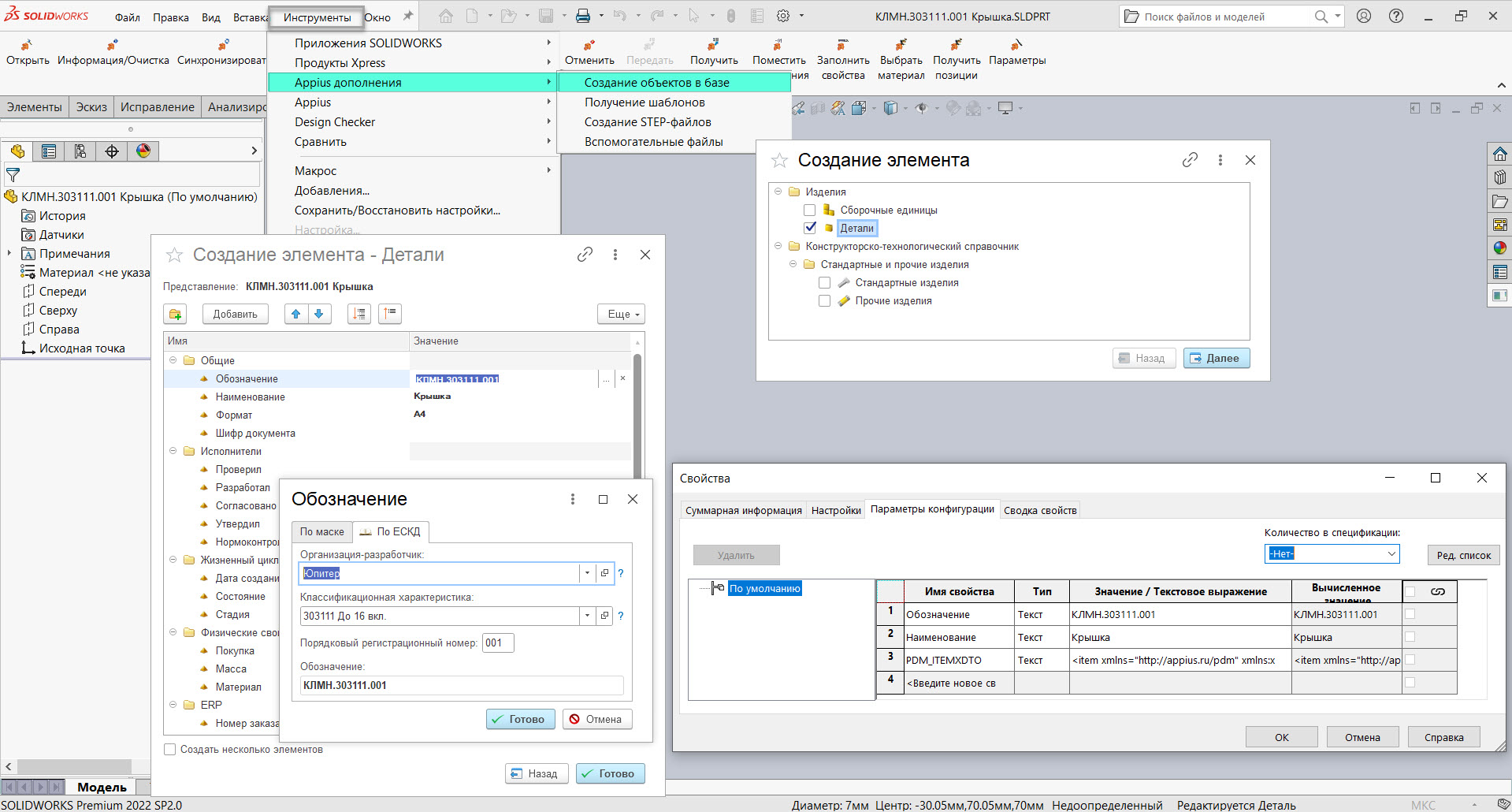
Task: Open the ConfigurationManager tab icon
Action: tap(80, 151)
